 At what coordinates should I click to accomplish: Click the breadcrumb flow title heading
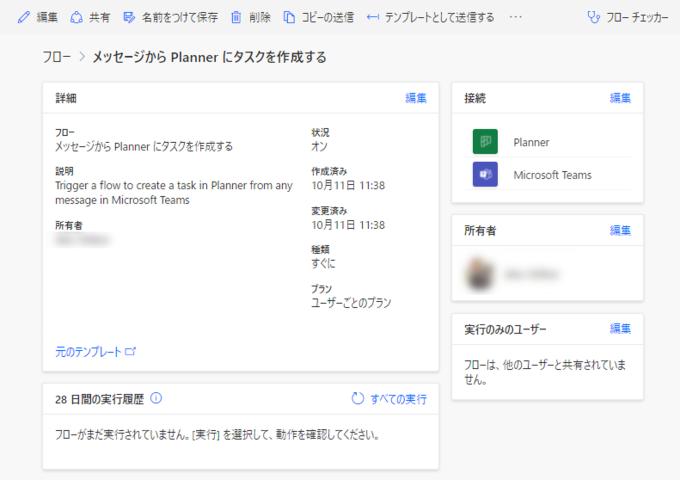(x=209, y=57)
